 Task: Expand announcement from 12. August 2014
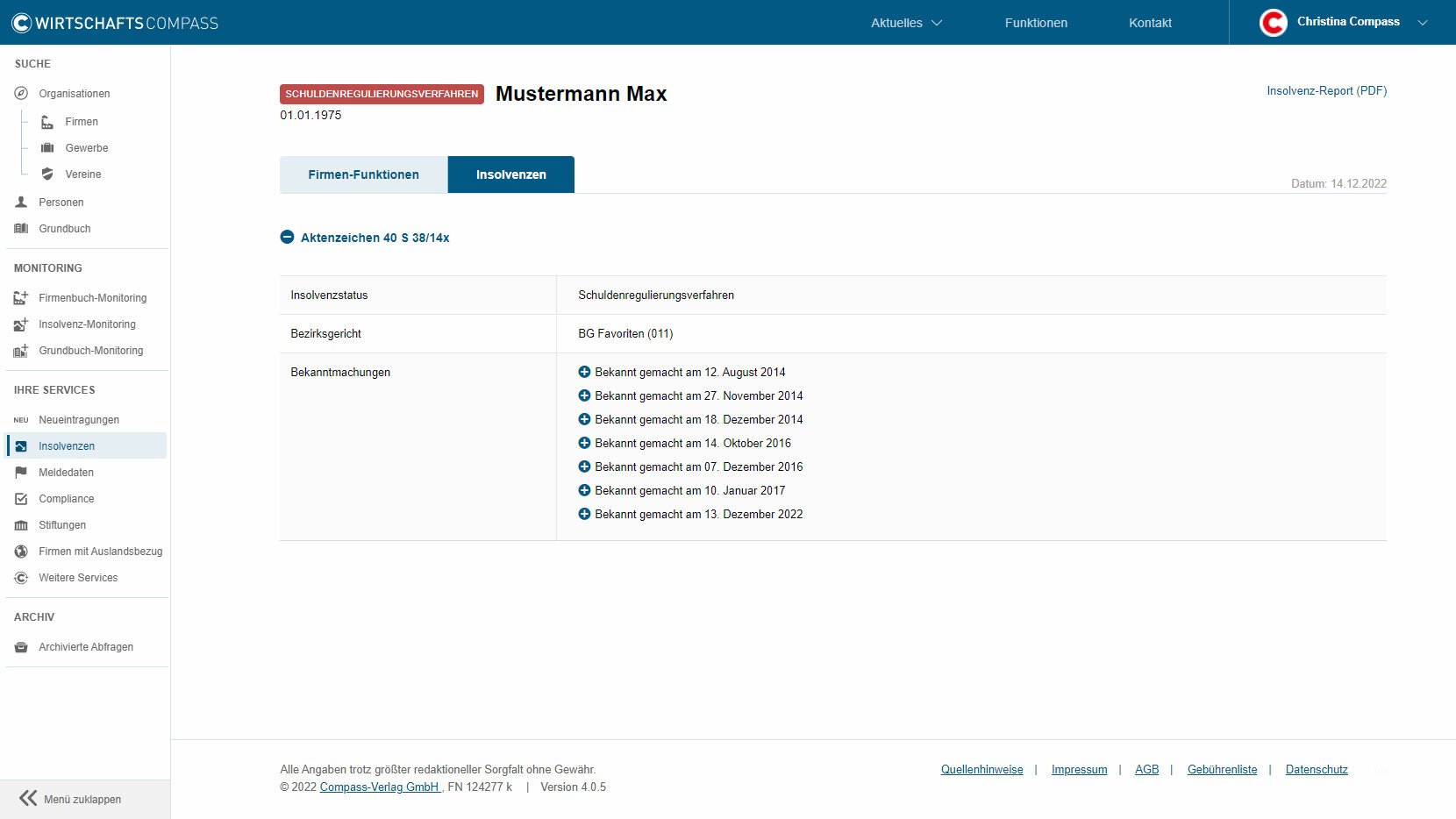[x=584, y=373]
